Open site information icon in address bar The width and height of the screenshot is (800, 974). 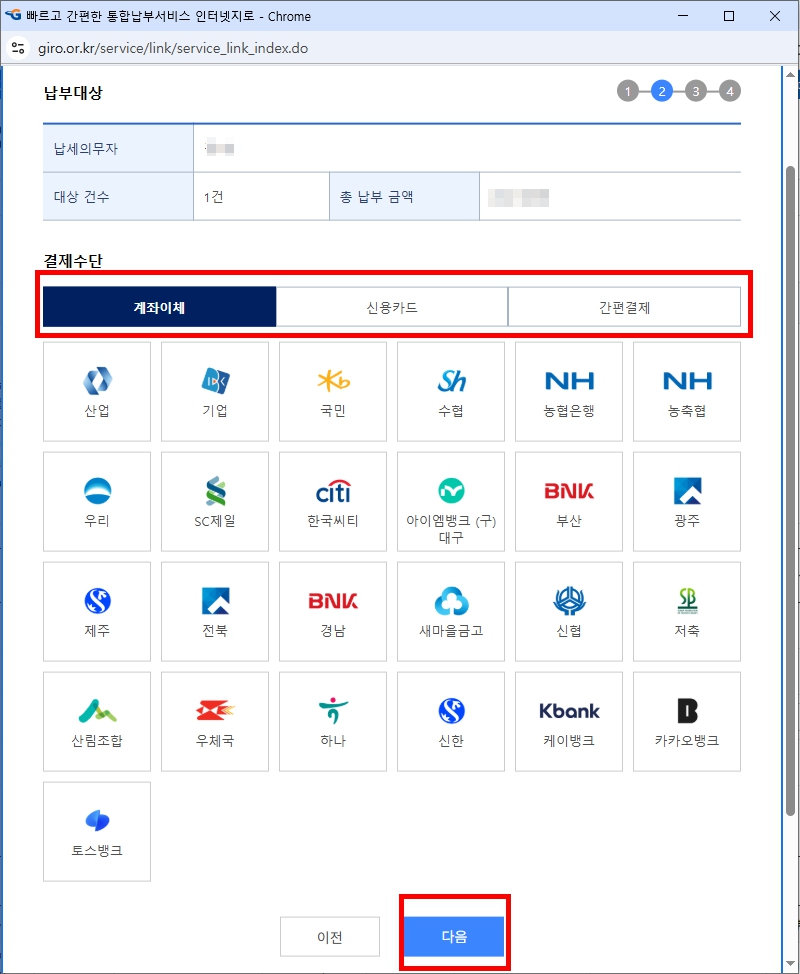[19, 48]
